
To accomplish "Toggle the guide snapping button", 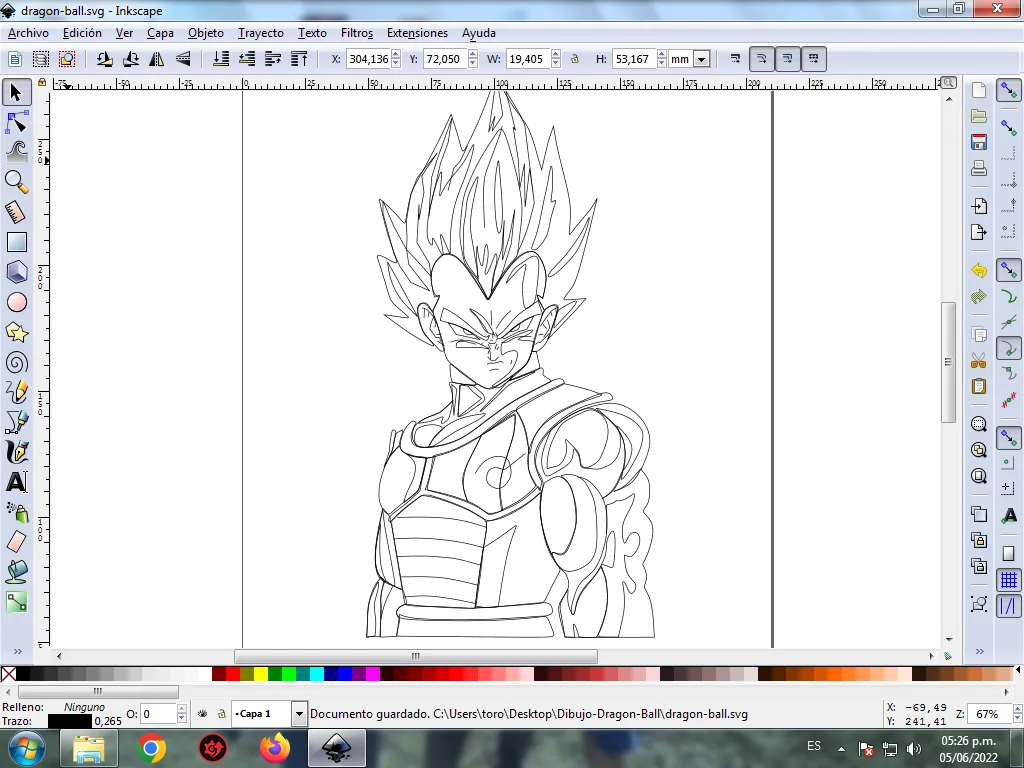I will point(1009,606).
